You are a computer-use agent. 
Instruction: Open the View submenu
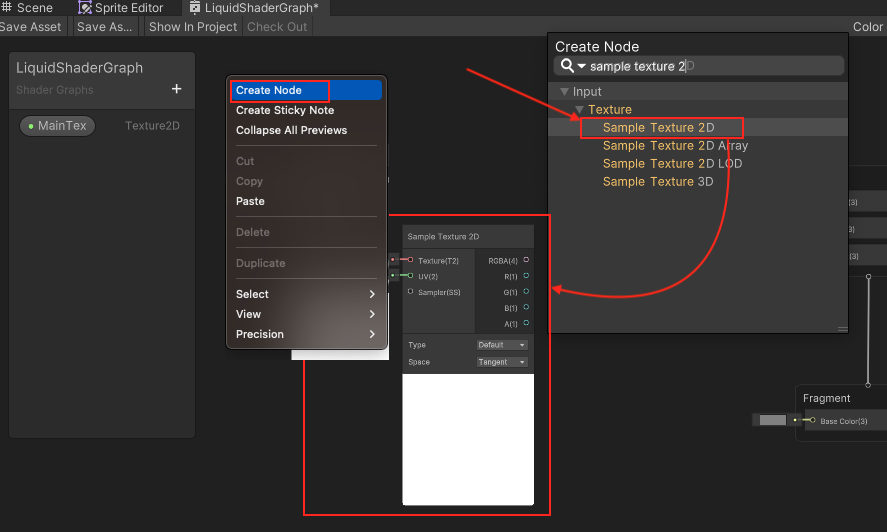(x=306, y=314)
